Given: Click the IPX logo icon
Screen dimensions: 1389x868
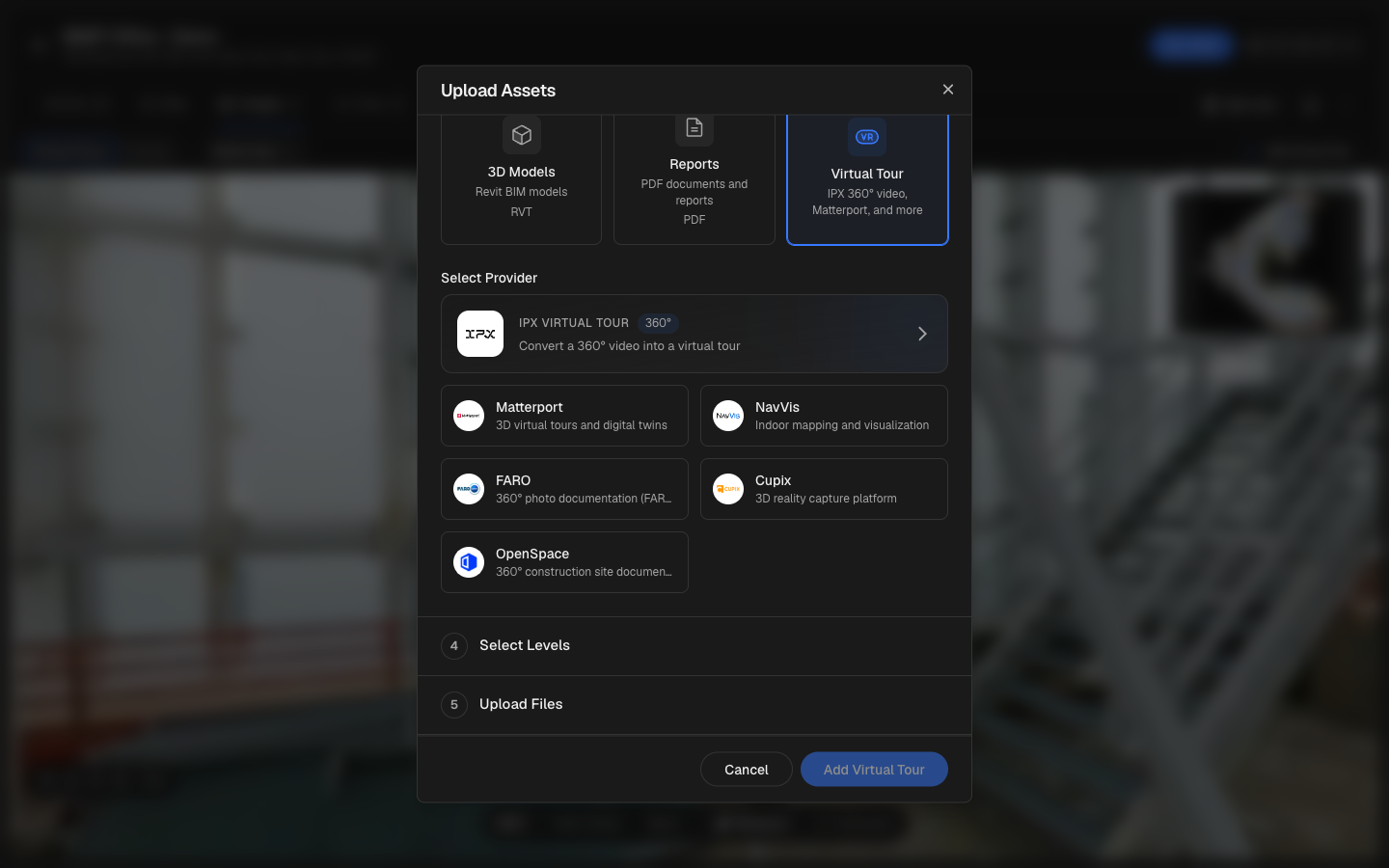Looking at the screenshot, I should (x=480, y=334).
